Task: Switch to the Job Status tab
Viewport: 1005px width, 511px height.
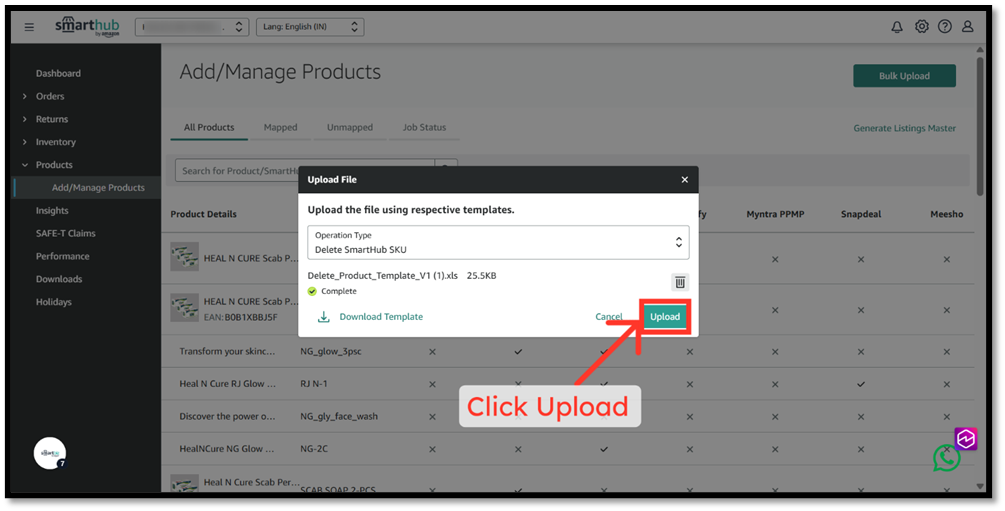Action: point(424,128)
